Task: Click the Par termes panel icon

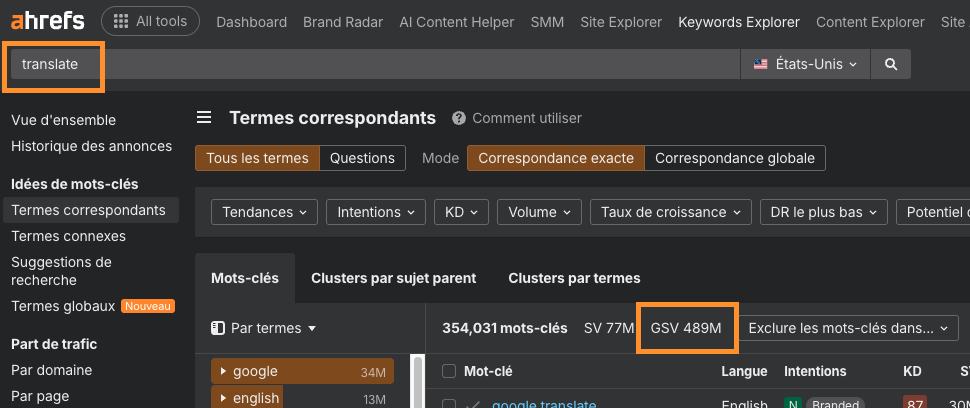Action: click(x=218, y=328)
